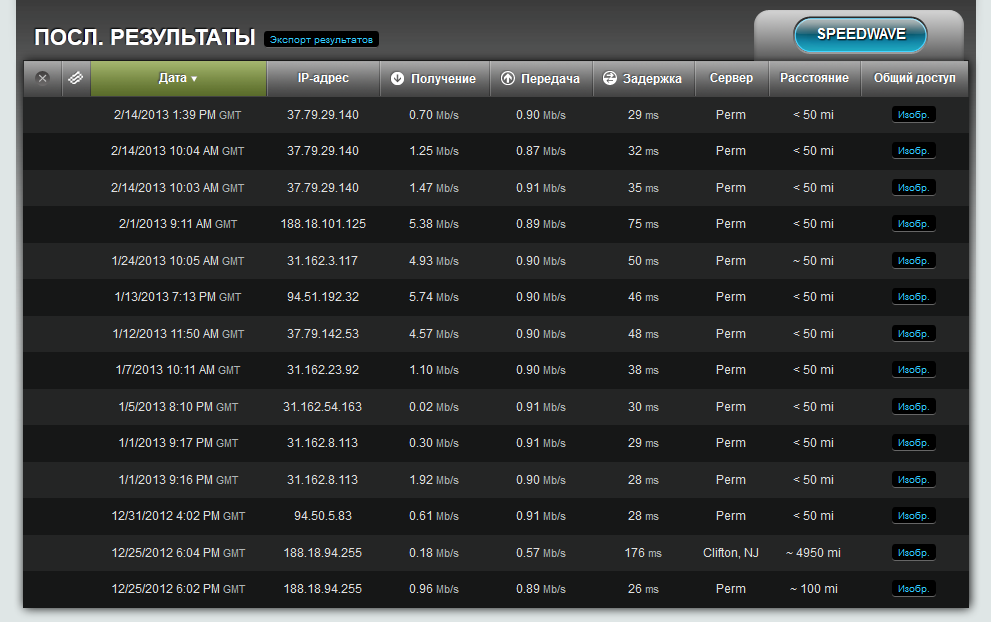Screen dimensions: 991x622
Task: Share image for 2/1/2013 9:11 AM result
Action: 913,224
